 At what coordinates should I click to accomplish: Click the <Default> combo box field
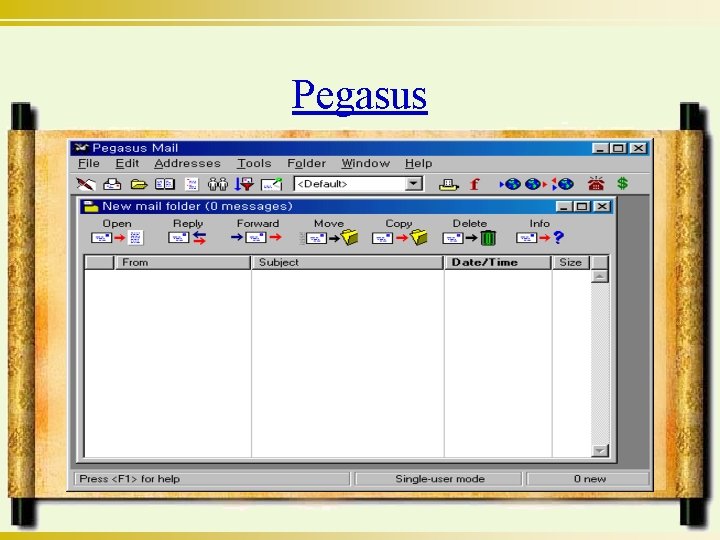(x=358, y=184)
